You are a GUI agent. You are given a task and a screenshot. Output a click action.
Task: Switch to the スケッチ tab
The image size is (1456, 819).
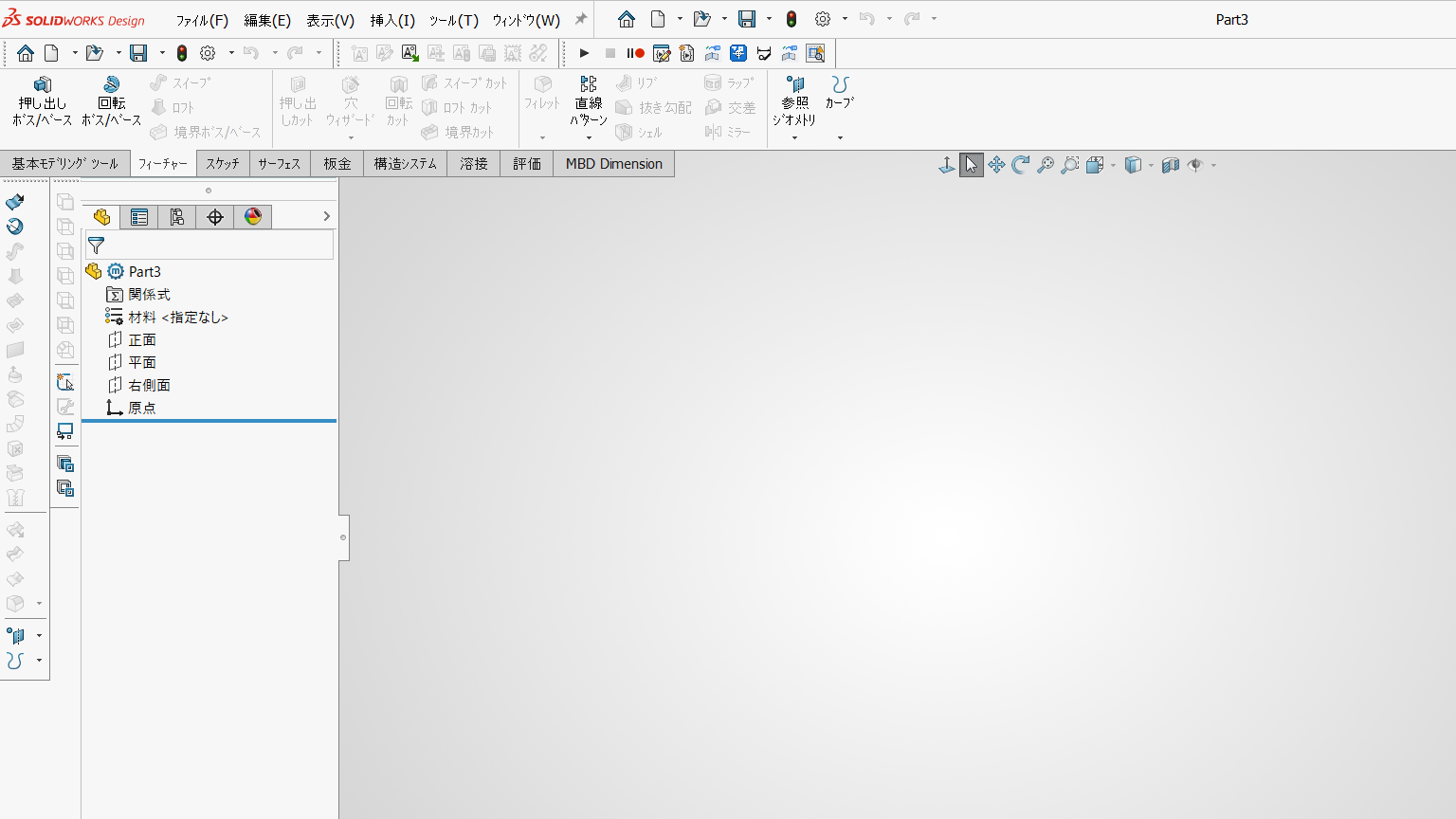tap(223, 164)
